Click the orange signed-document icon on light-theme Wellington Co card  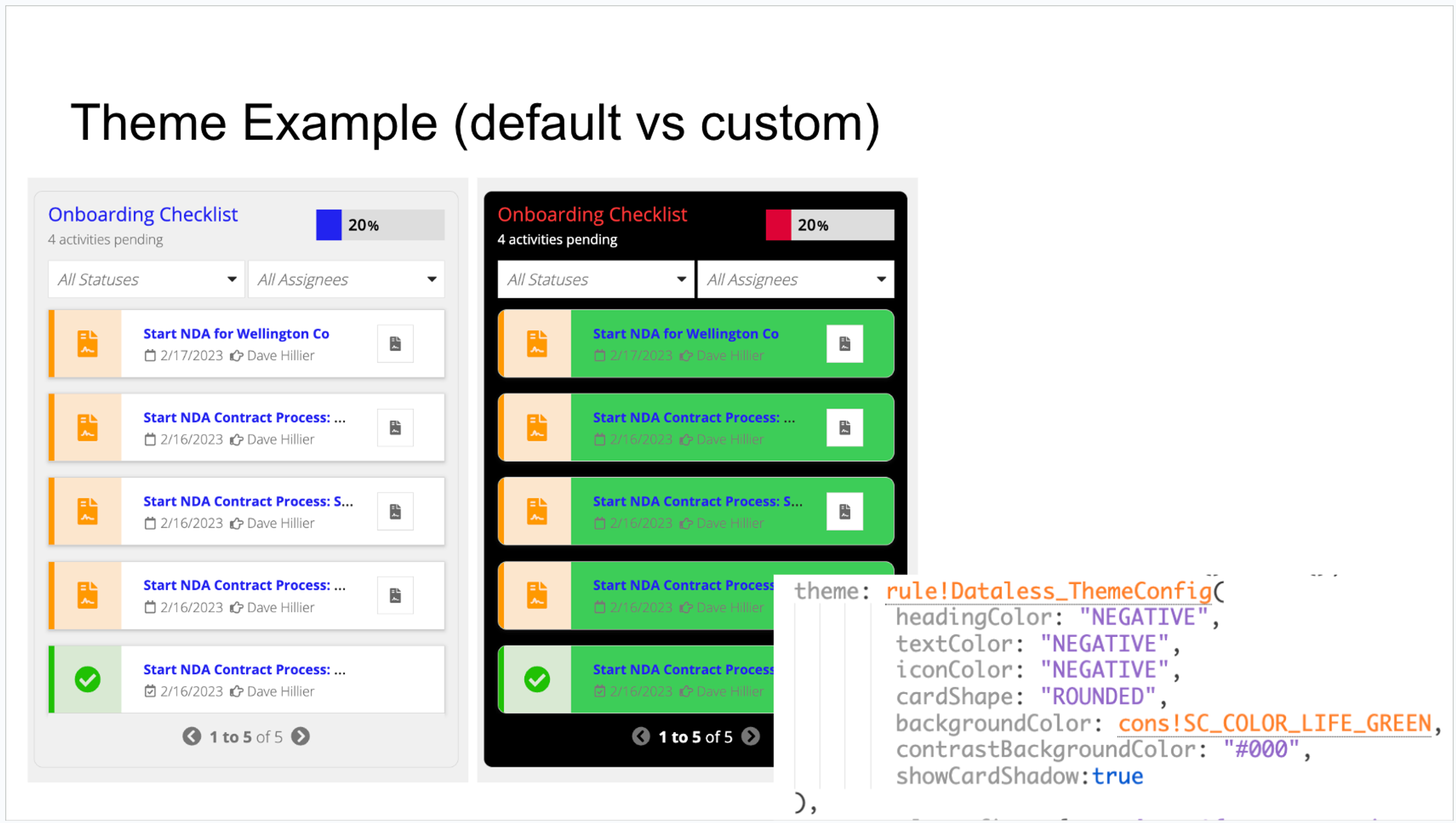[88, 344]
